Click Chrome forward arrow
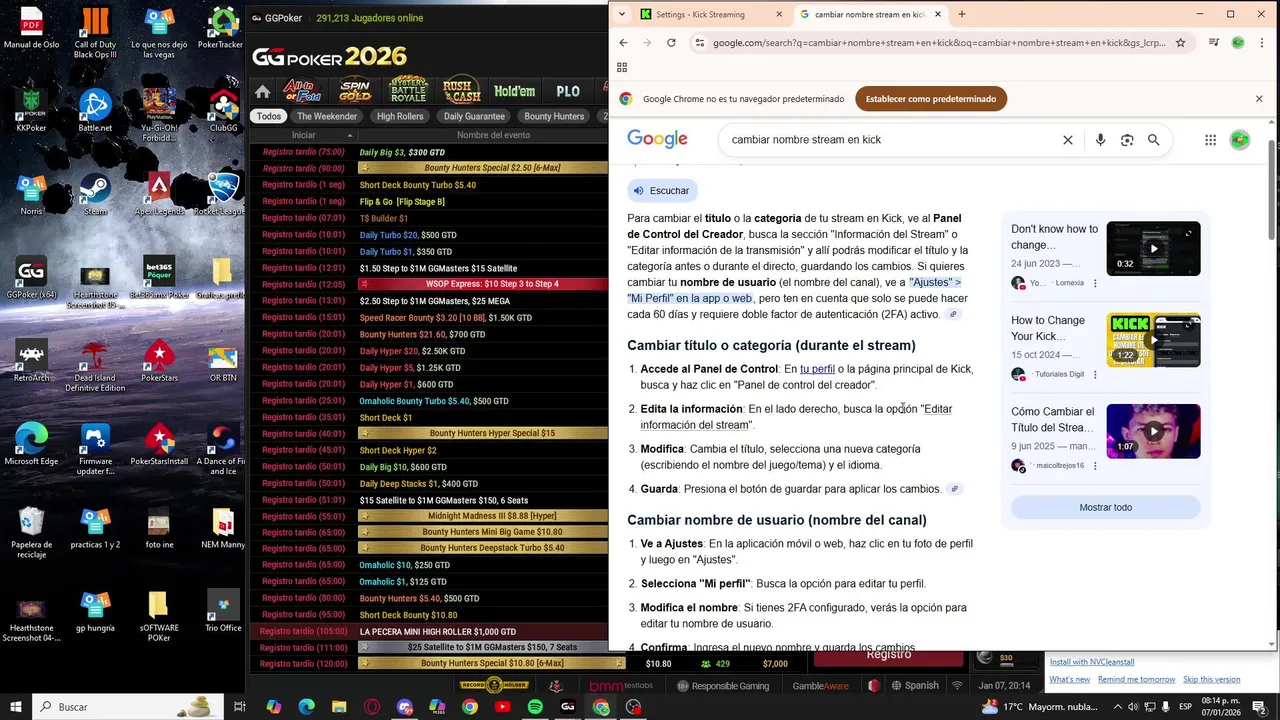Viewport: 1280px width, 720px height. coord(647,43)
